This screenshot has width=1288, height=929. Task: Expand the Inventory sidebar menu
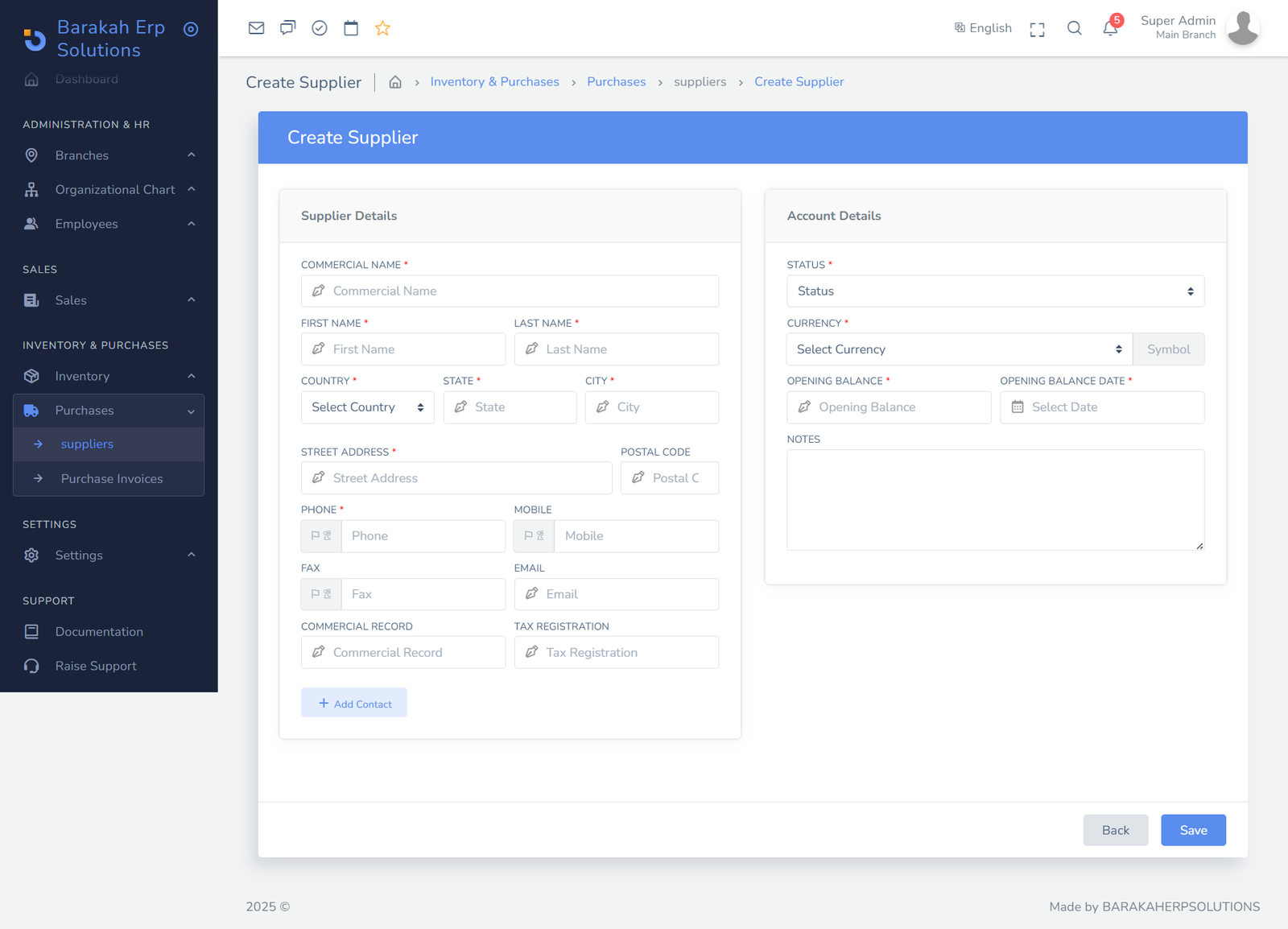click(109, 376)
